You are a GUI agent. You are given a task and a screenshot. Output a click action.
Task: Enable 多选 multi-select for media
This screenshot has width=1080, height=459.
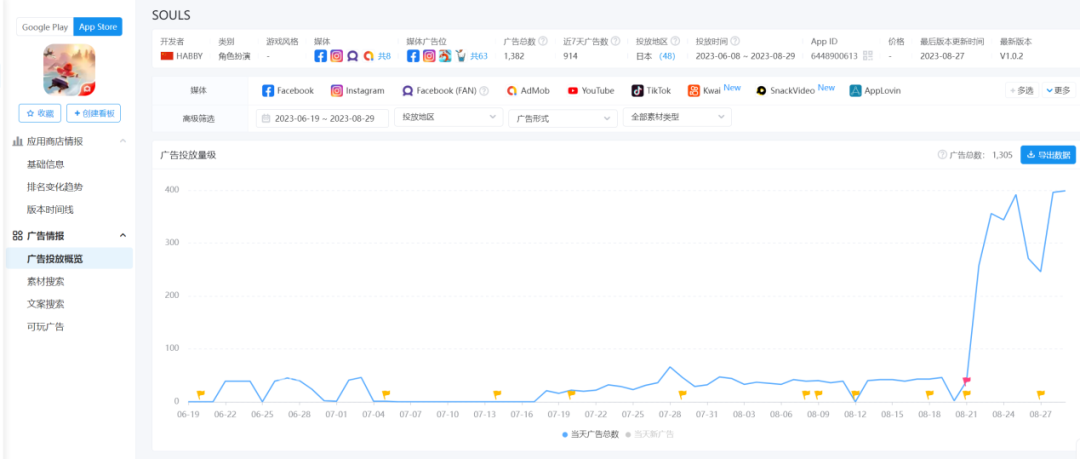[1022, 91]
